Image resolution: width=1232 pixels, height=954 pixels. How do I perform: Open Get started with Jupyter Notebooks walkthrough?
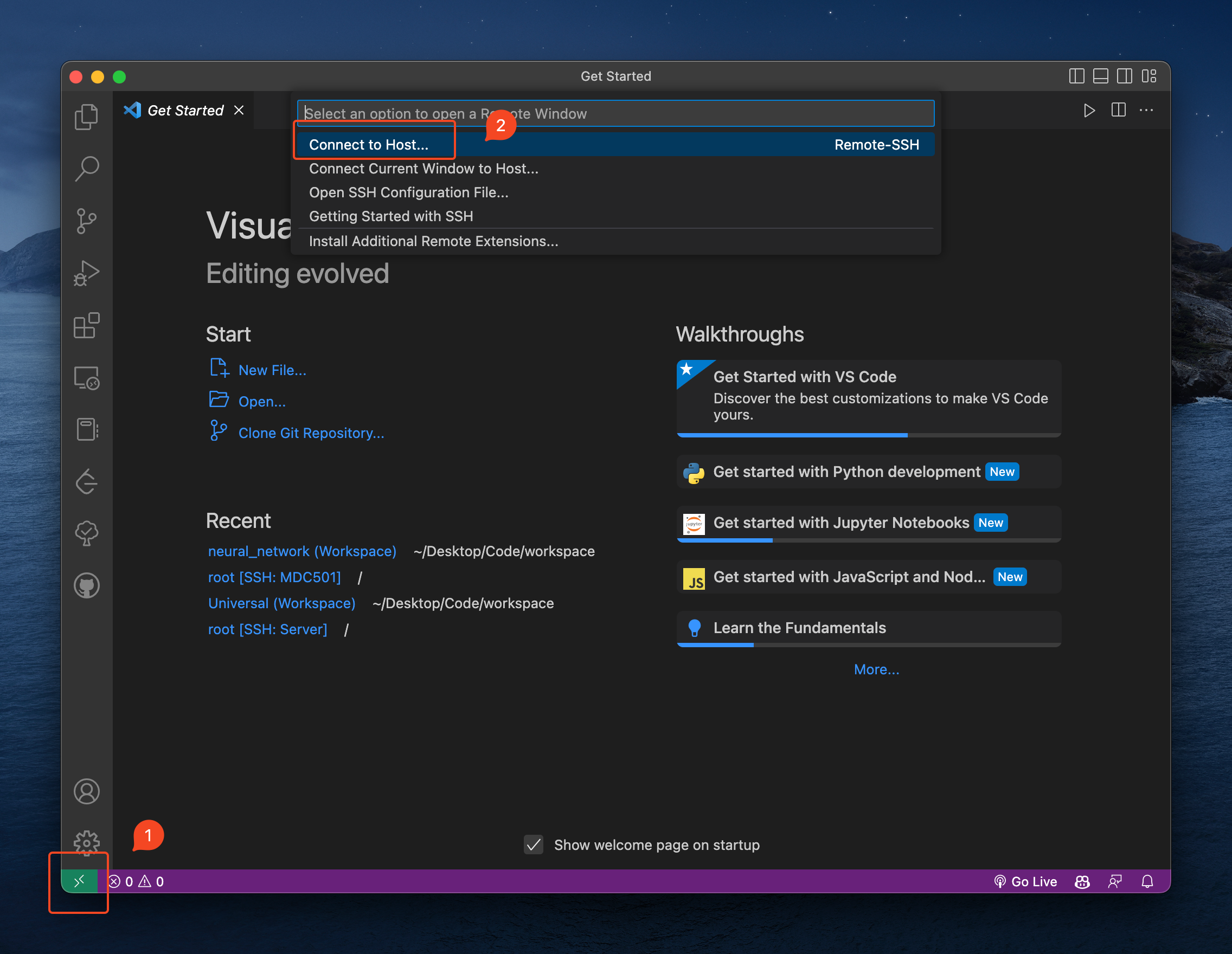pyautogui.click(x=869, y=524)
